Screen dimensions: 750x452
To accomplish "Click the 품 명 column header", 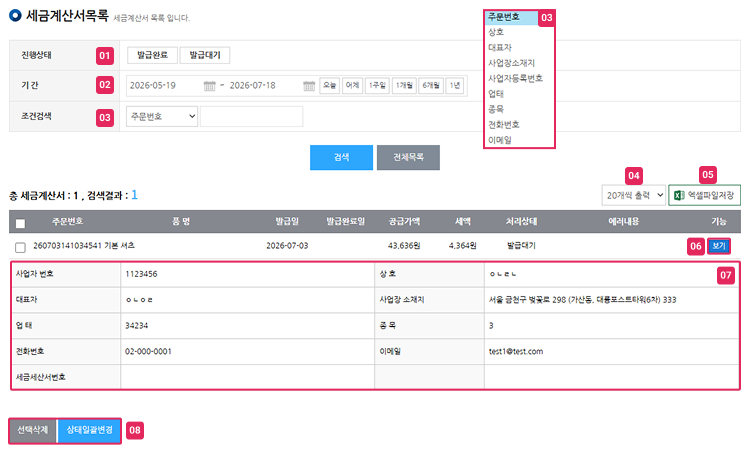I will (x=181, y=221).
